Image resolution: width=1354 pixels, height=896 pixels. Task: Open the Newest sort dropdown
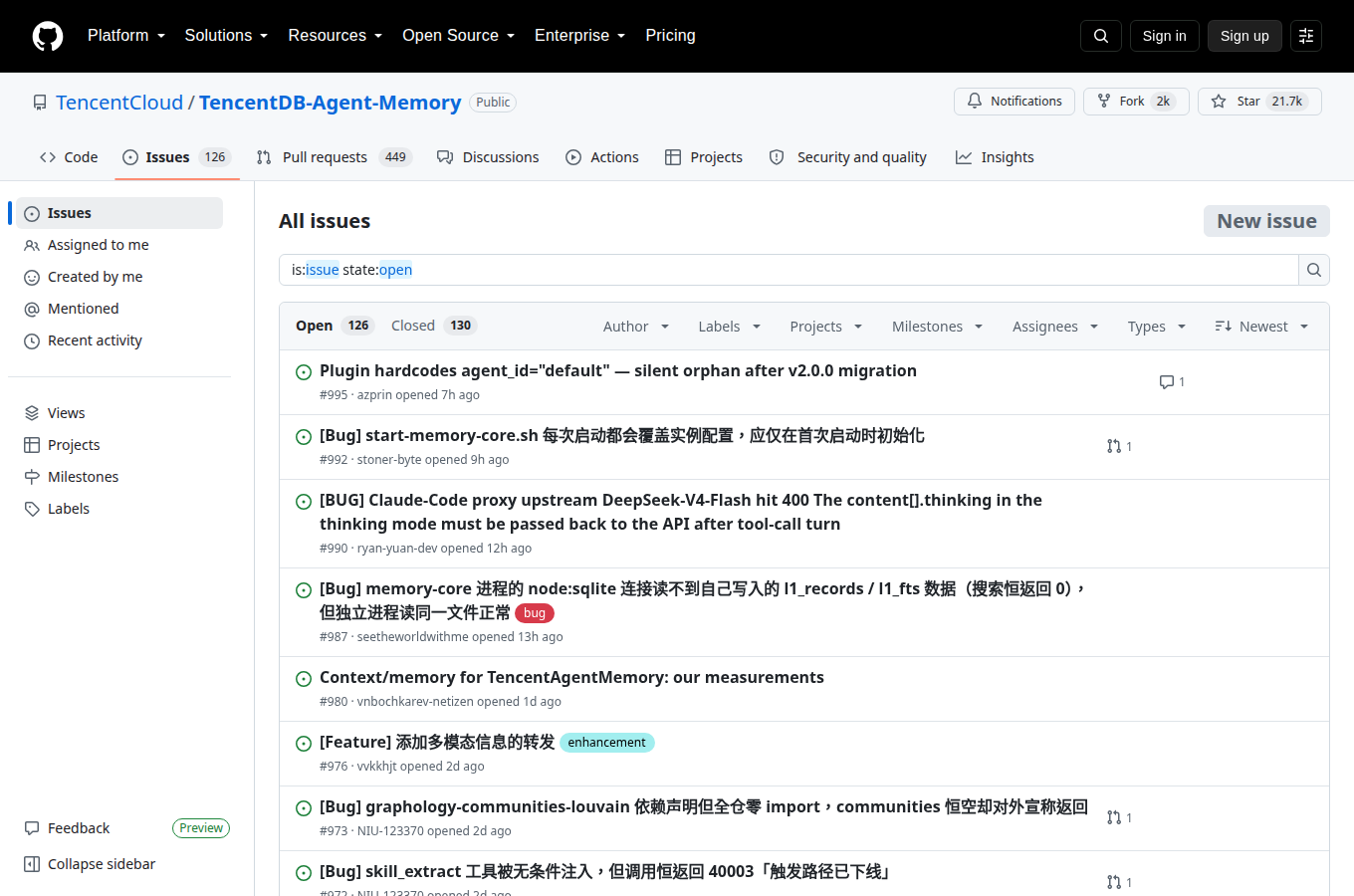(1261, 327)
